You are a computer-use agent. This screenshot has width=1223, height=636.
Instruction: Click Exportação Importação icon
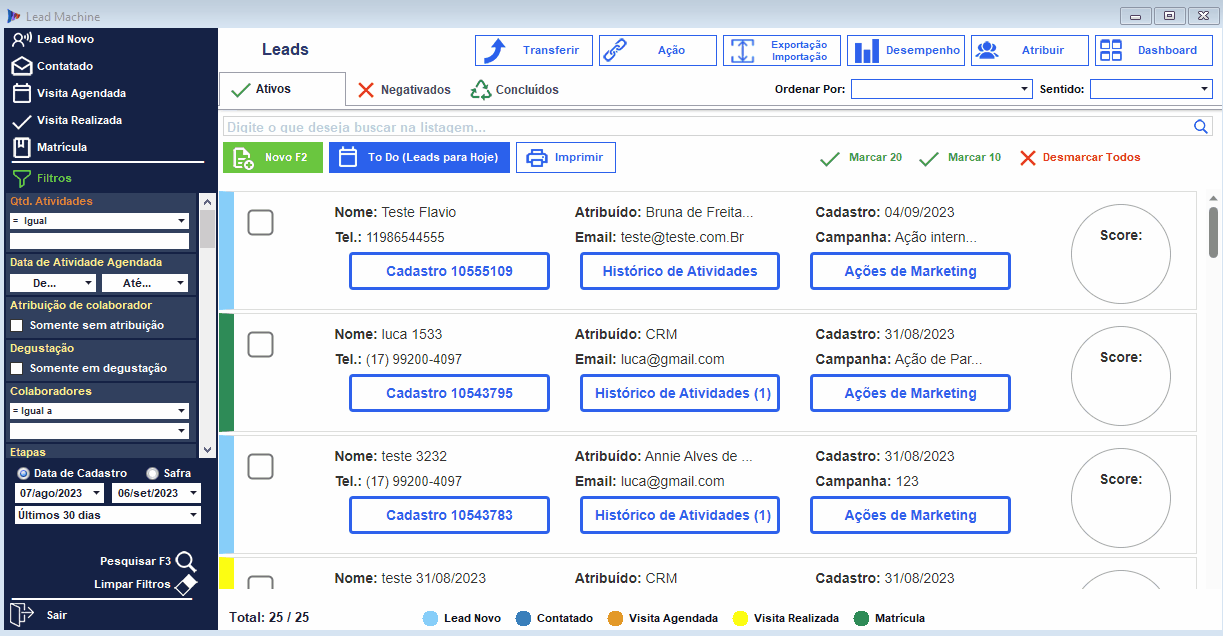tap(741, 50)
